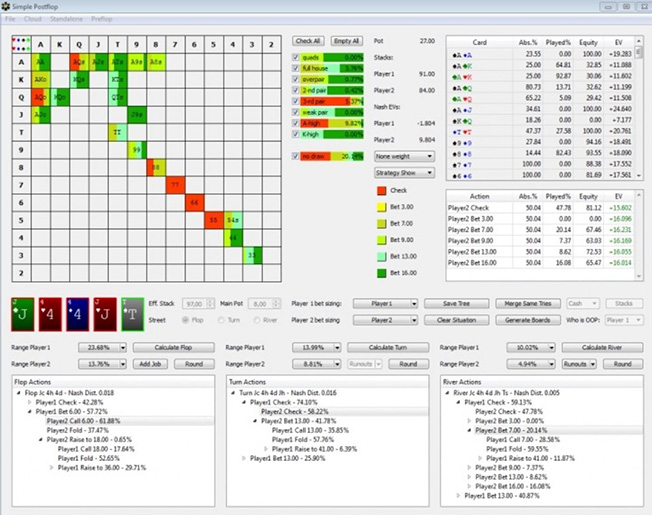Open the Preflop menu
652x515 pixels.
coord(101,19)
